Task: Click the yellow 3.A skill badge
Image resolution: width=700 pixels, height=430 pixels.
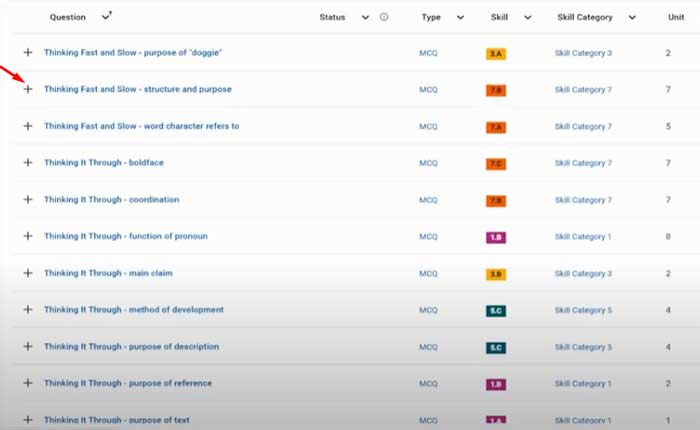Action: coord(496,53)
